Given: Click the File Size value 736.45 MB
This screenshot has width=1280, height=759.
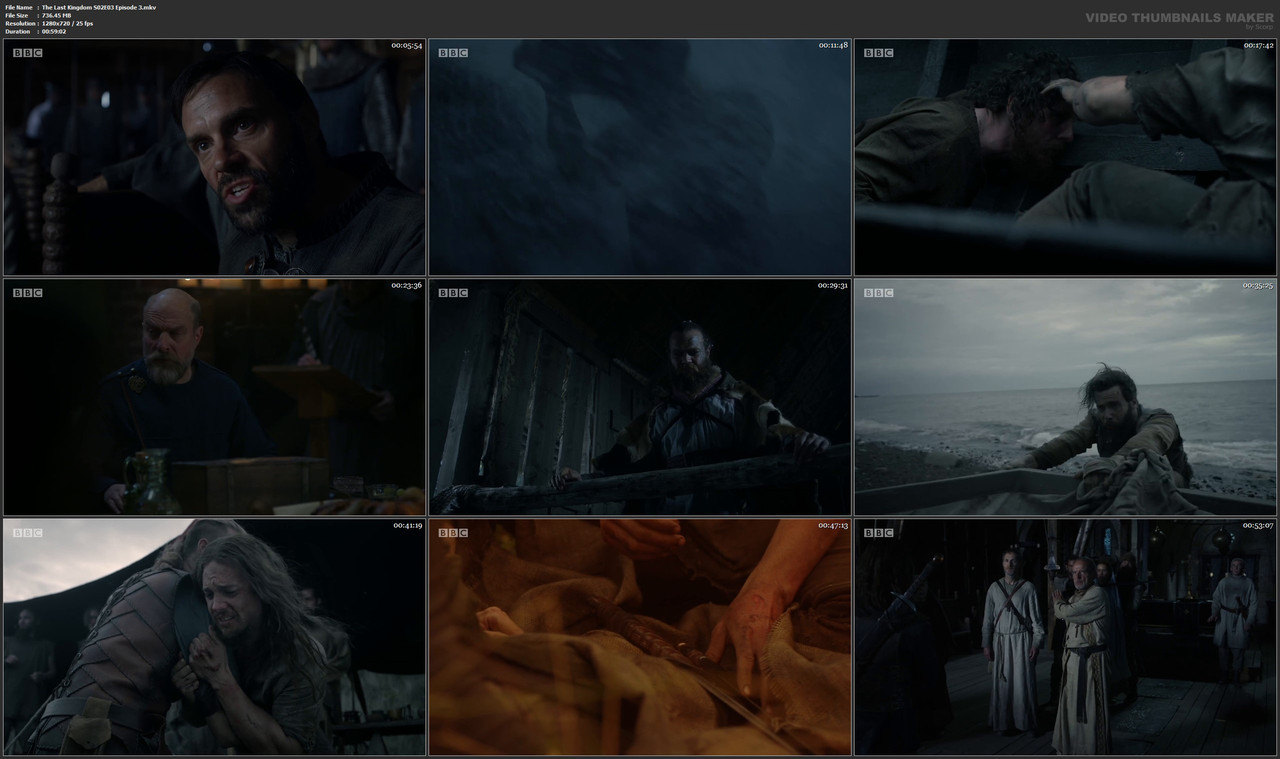Looking at the screenshot, I should 56,15.
